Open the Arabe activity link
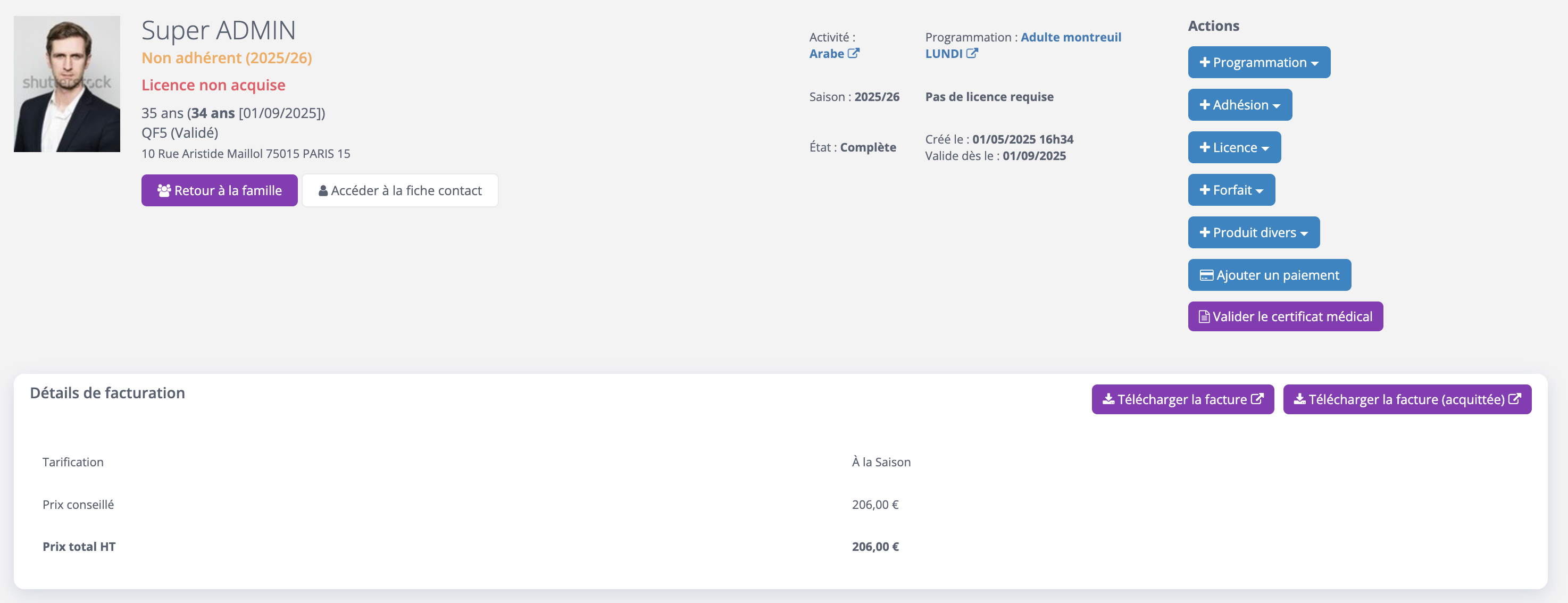 [826, 54]
